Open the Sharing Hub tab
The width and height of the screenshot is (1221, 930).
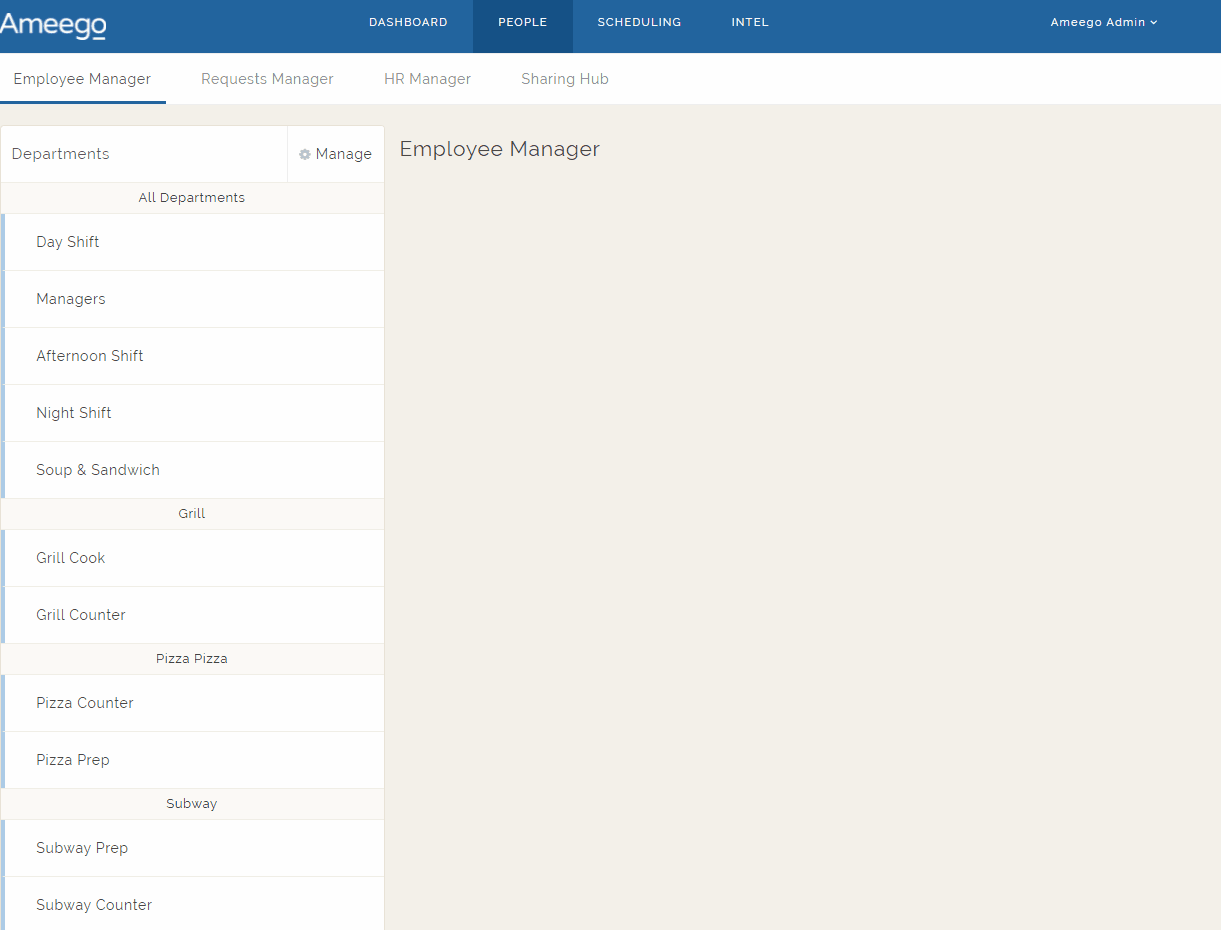point(564,79)
